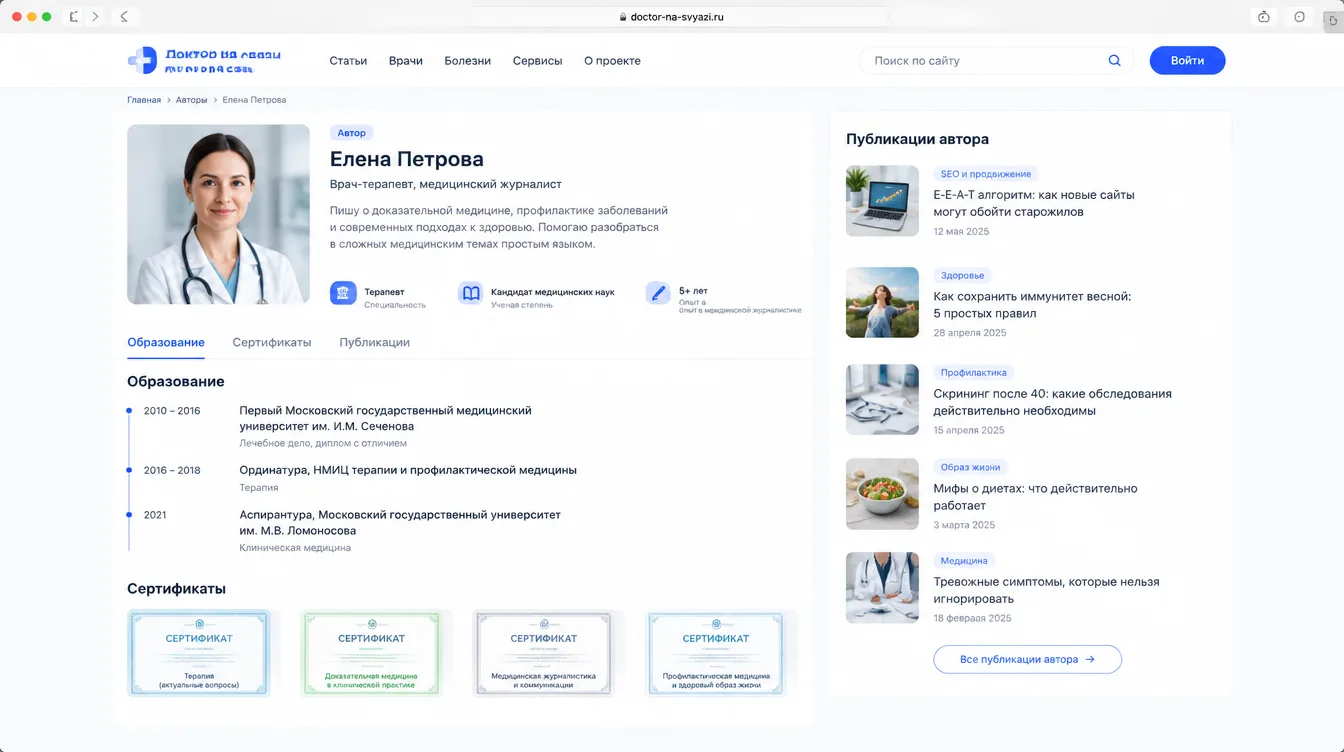This screenshot has height=752, width=1344.
Task: Open the salad bowl thumbnail of diets article
Action: (882, 494)
